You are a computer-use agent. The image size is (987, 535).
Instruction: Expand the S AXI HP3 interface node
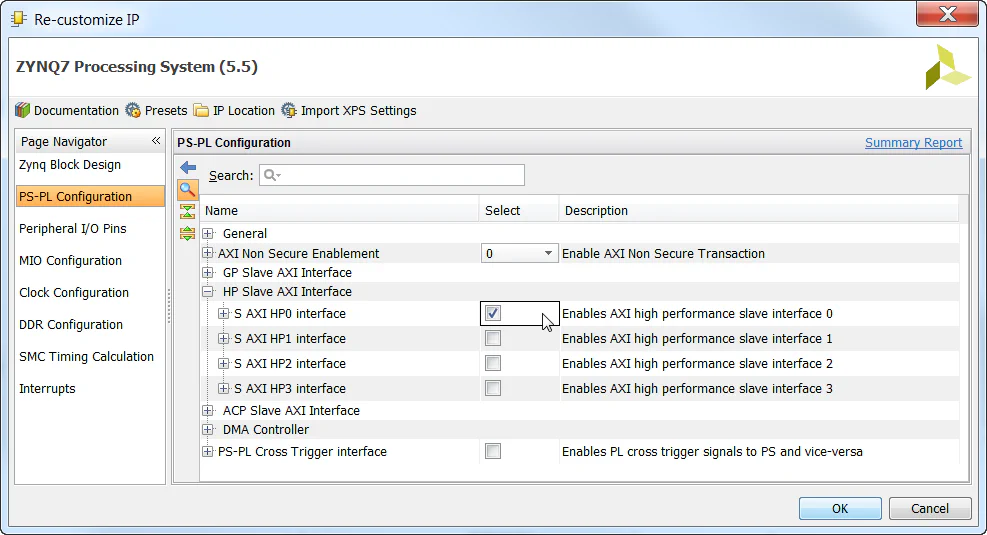(223, 389)
